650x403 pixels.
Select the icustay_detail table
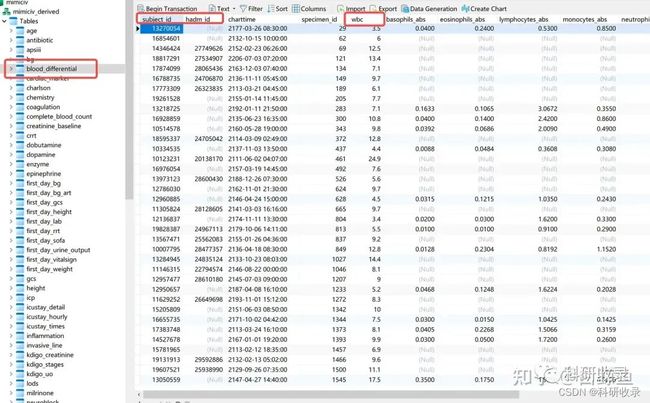click(46, 307)
